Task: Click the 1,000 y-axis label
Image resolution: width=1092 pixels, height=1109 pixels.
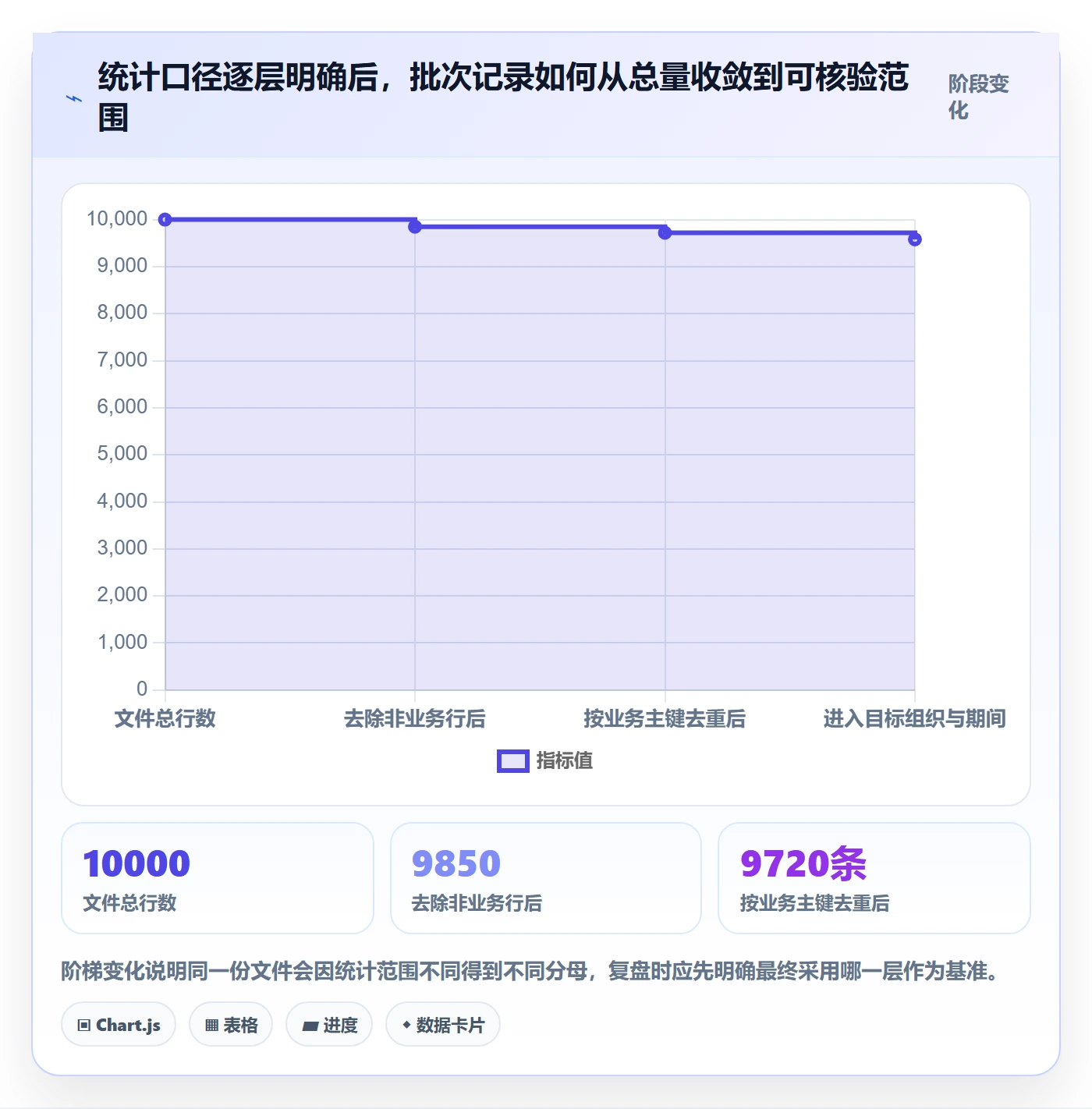Action: pyautogui.click(x=122, y=643)
